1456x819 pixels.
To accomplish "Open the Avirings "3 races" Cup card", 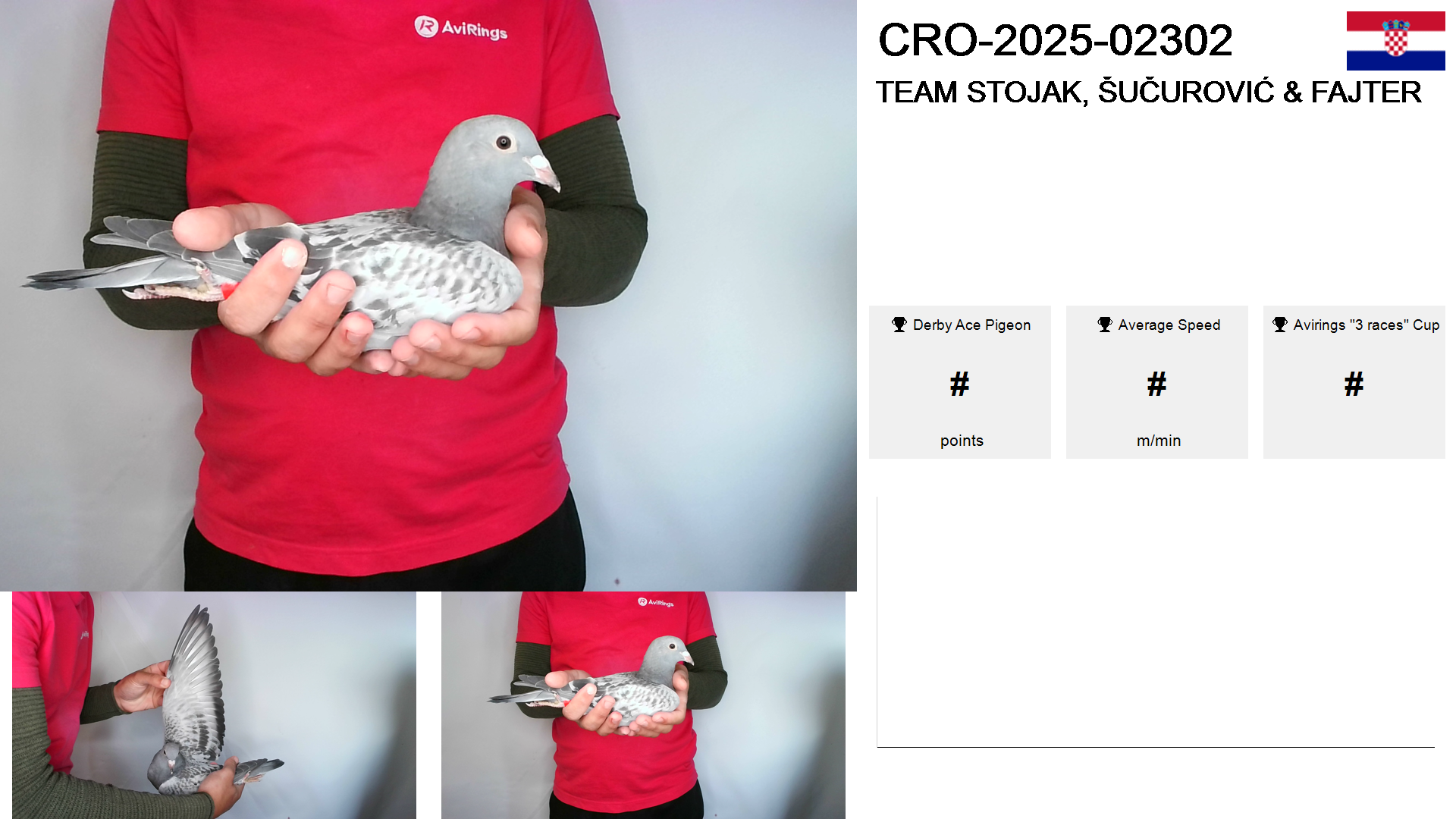I will 1354,382.
